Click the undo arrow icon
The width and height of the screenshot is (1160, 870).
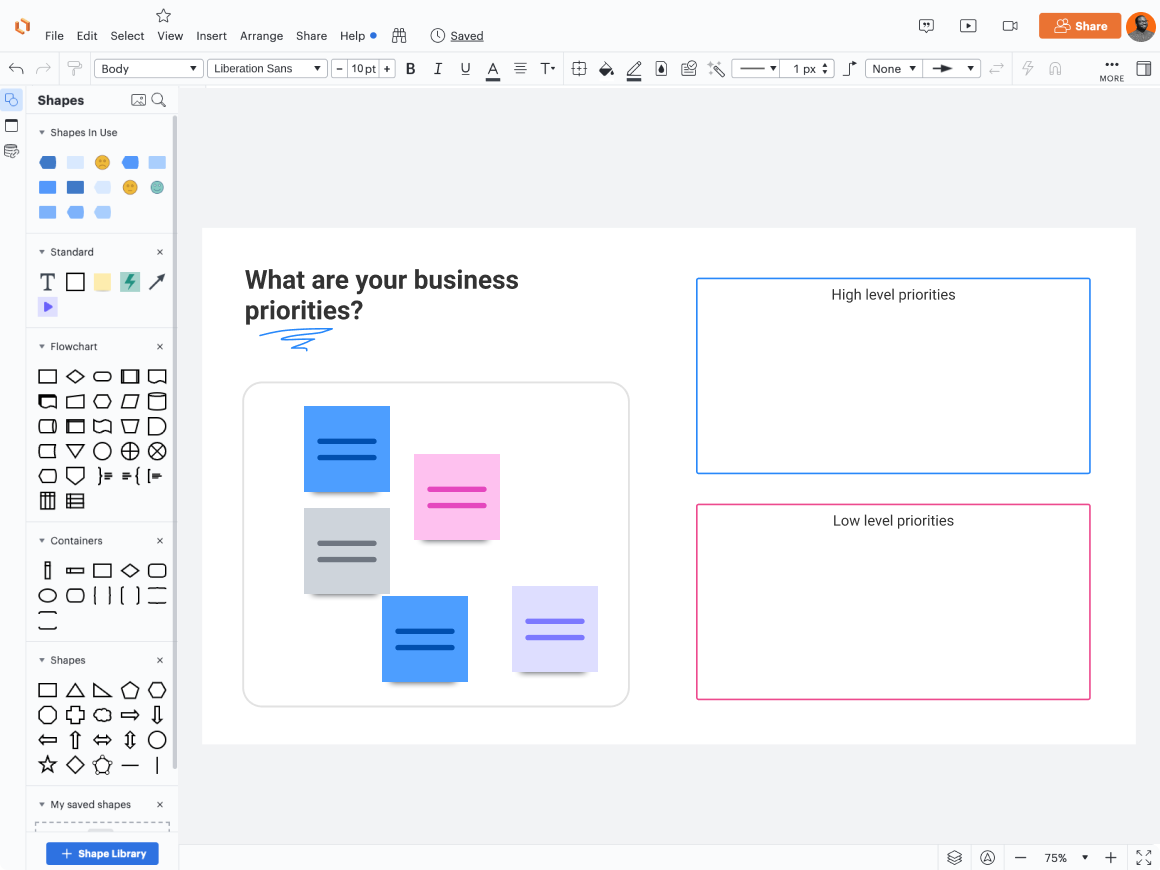click(x=16, y=69)
